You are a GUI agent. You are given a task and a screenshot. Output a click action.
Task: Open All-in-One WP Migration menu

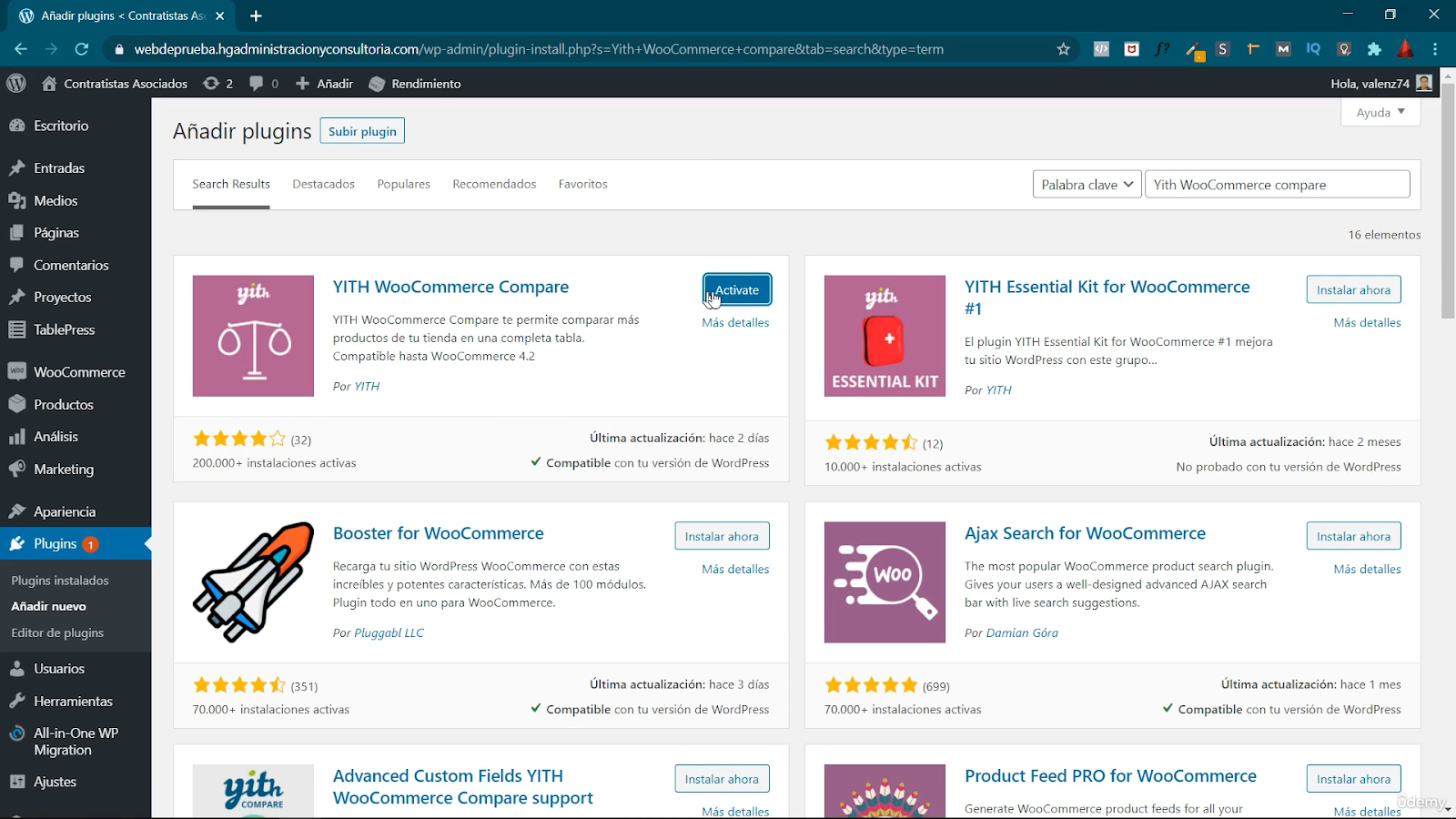[x=76, y=741]
